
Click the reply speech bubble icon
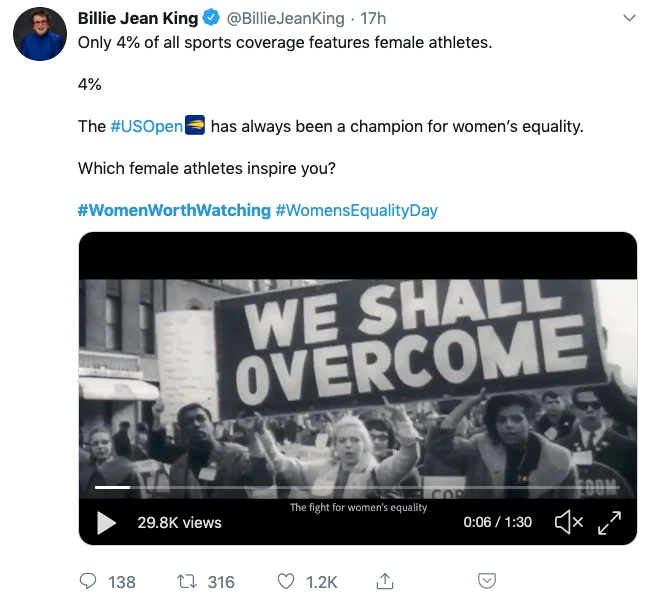click(88, 581)
